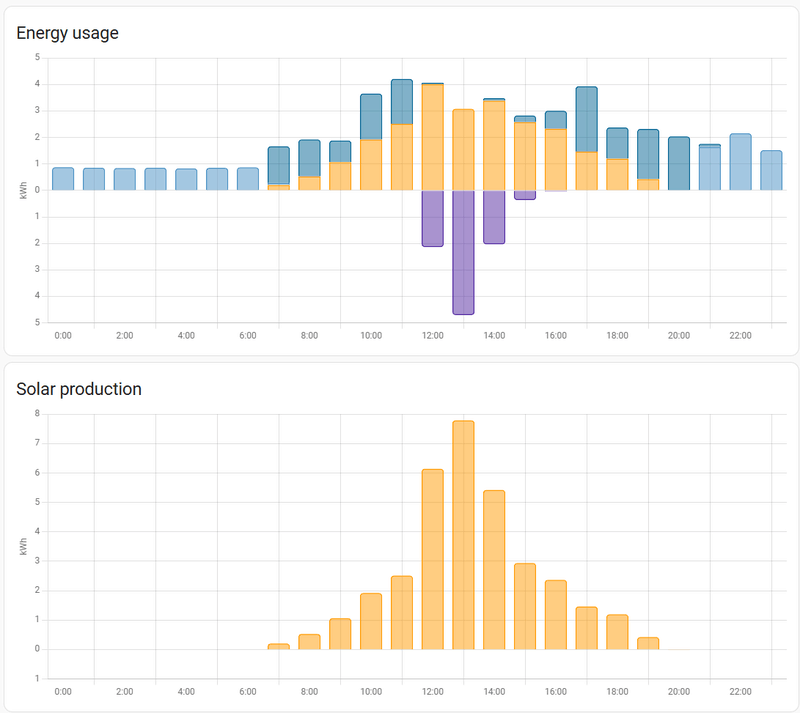Click the kWh axis label in Solar production
Viewport: 800px width, 713px height.
pyautogui.click(x=23, y=546)
